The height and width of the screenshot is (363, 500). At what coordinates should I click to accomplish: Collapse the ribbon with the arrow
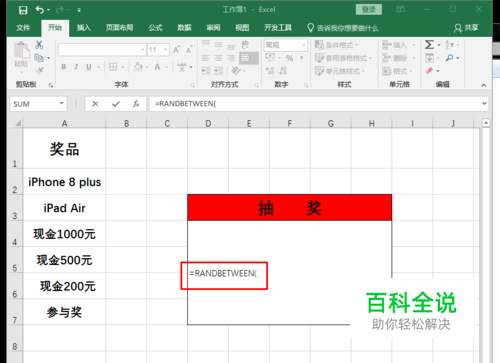coord(484,85)
